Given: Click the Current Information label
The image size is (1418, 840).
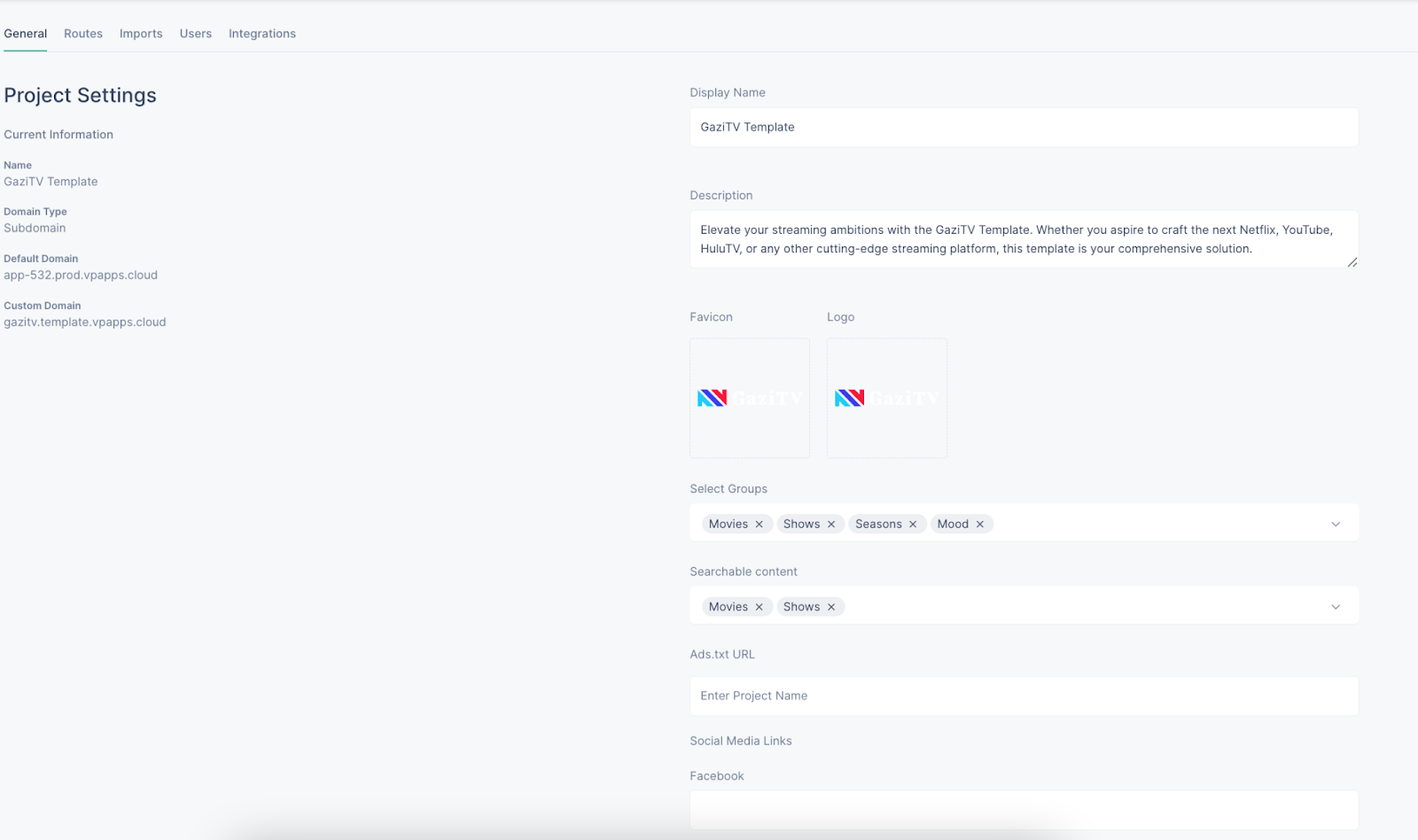Looking at the screenshot, I should (x=58, y=135).
